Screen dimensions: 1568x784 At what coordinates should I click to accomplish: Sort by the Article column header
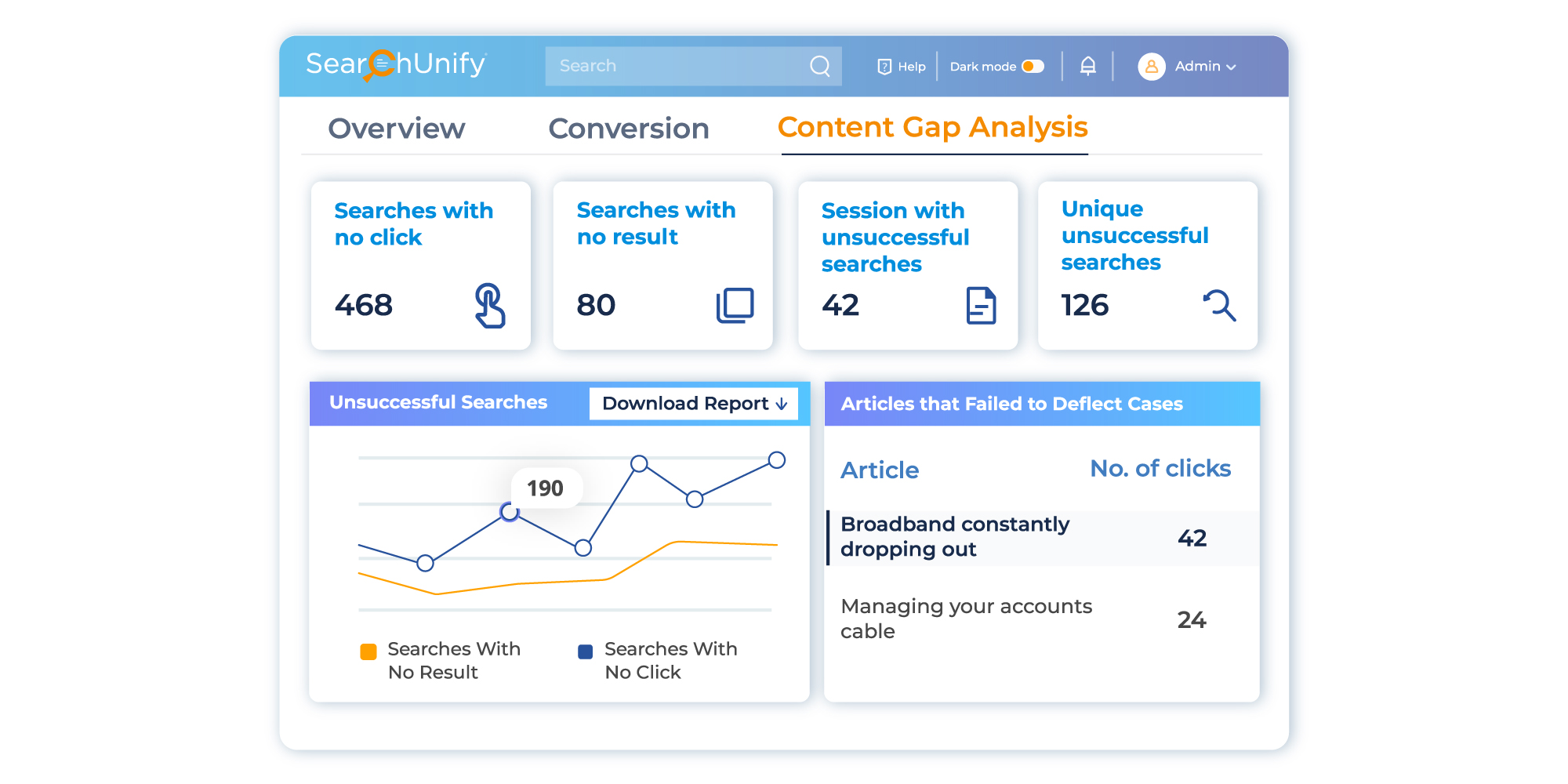[880, 470]
